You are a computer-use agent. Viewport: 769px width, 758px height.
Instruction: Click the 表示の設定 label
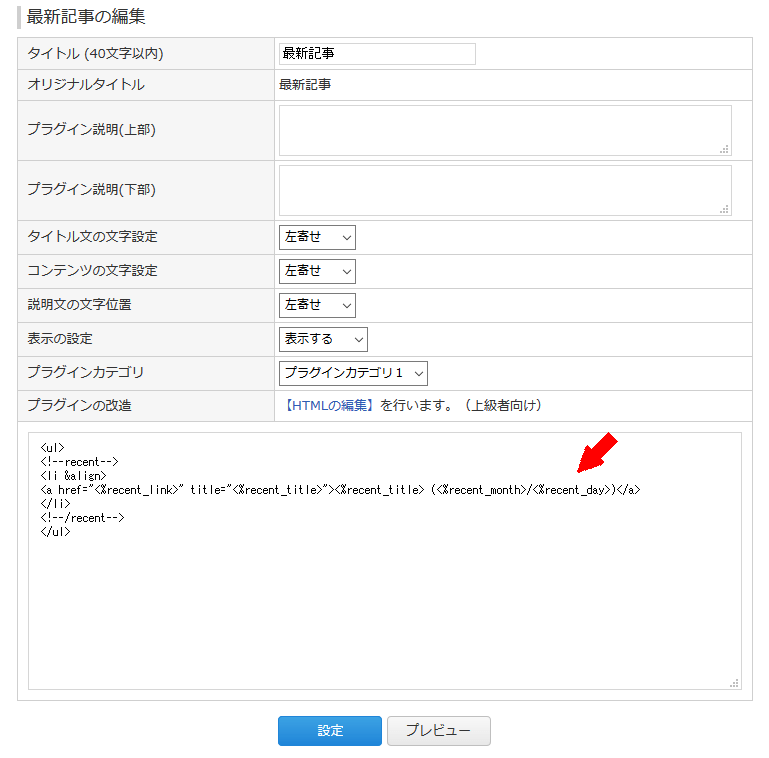click(60, 339)
